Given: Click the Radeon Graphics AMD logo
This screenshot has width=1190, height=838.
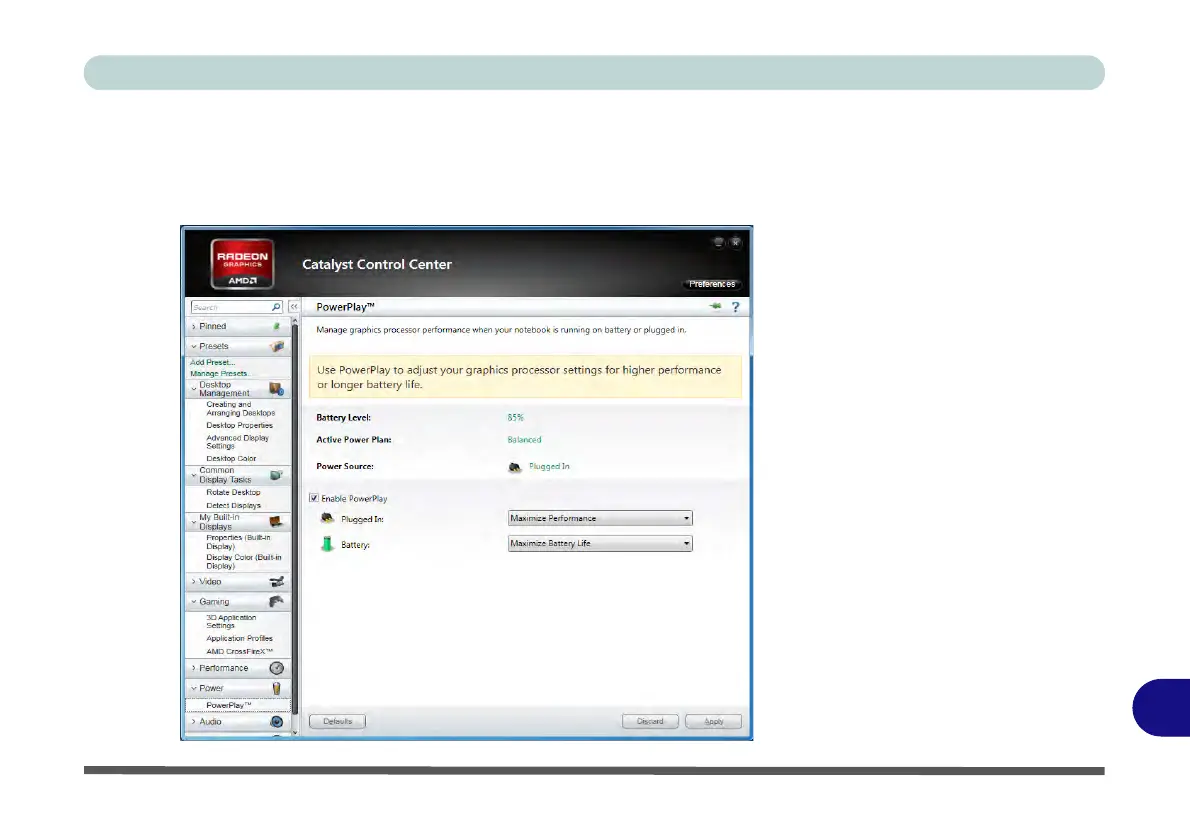Looking at the screenshot, I should (x=242, y=264).
